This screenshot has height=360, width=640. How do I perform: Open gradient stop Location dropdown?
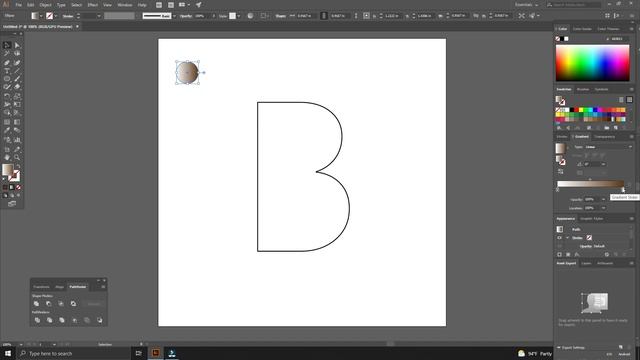pos(603,208)
